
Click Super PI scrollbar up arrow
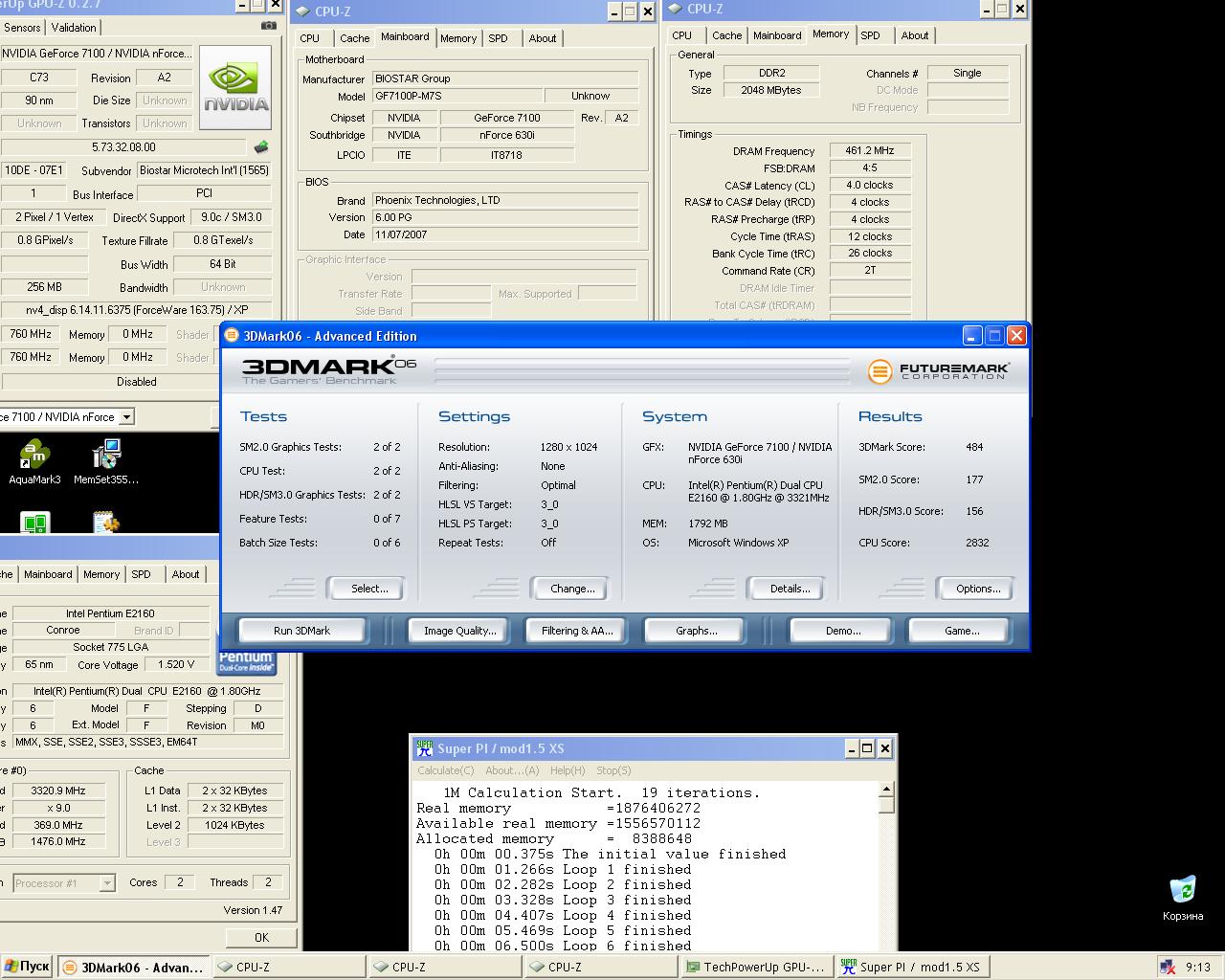(x=886, y=790)
